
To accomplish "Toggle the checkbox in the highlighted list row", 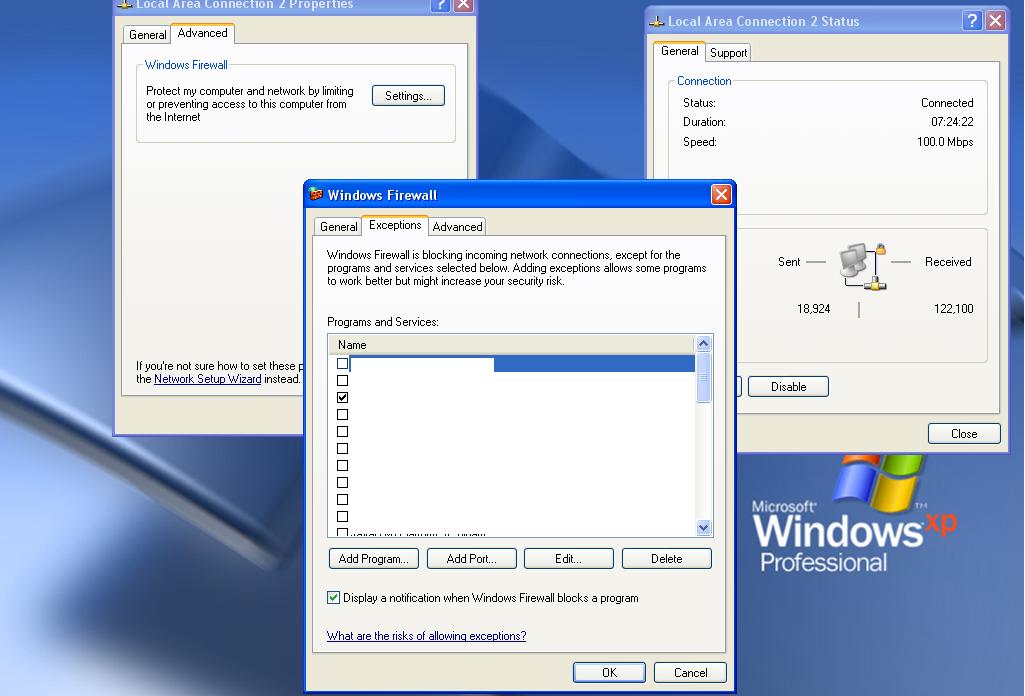I will click(x=343, y=363).
